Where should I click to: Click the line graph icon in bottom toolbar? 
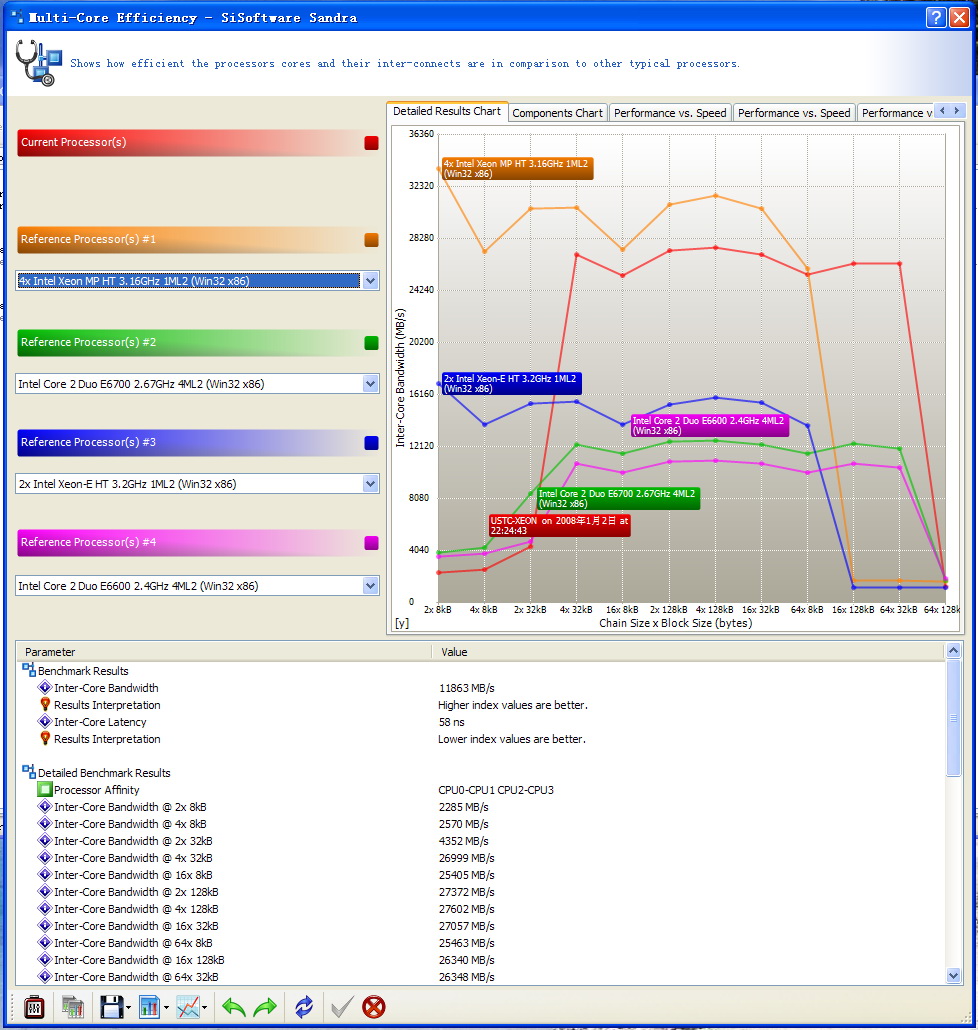(x=187, y=1006)
